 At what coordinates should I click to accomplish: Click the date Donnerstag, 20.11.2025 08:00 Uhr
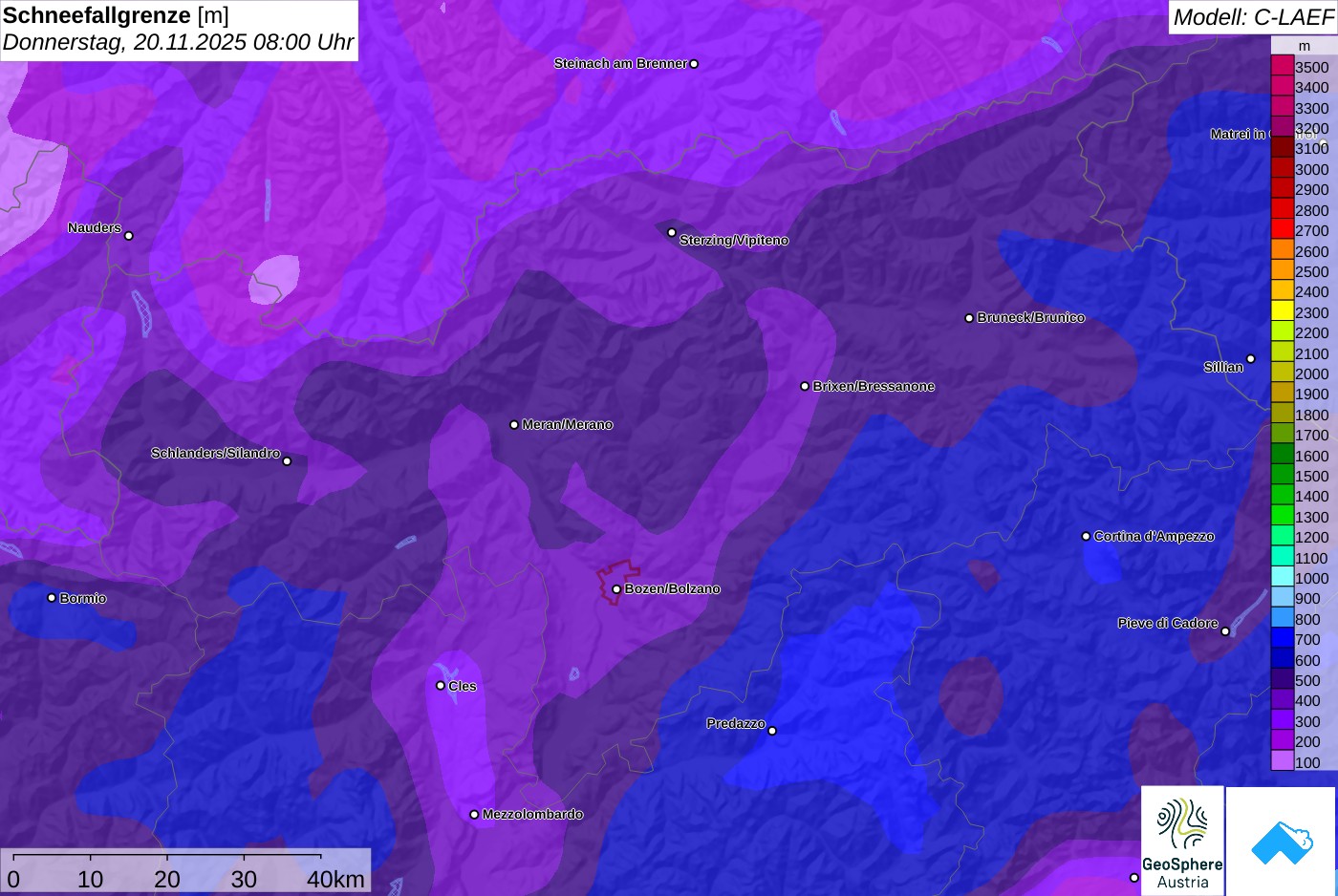(179, 43)
